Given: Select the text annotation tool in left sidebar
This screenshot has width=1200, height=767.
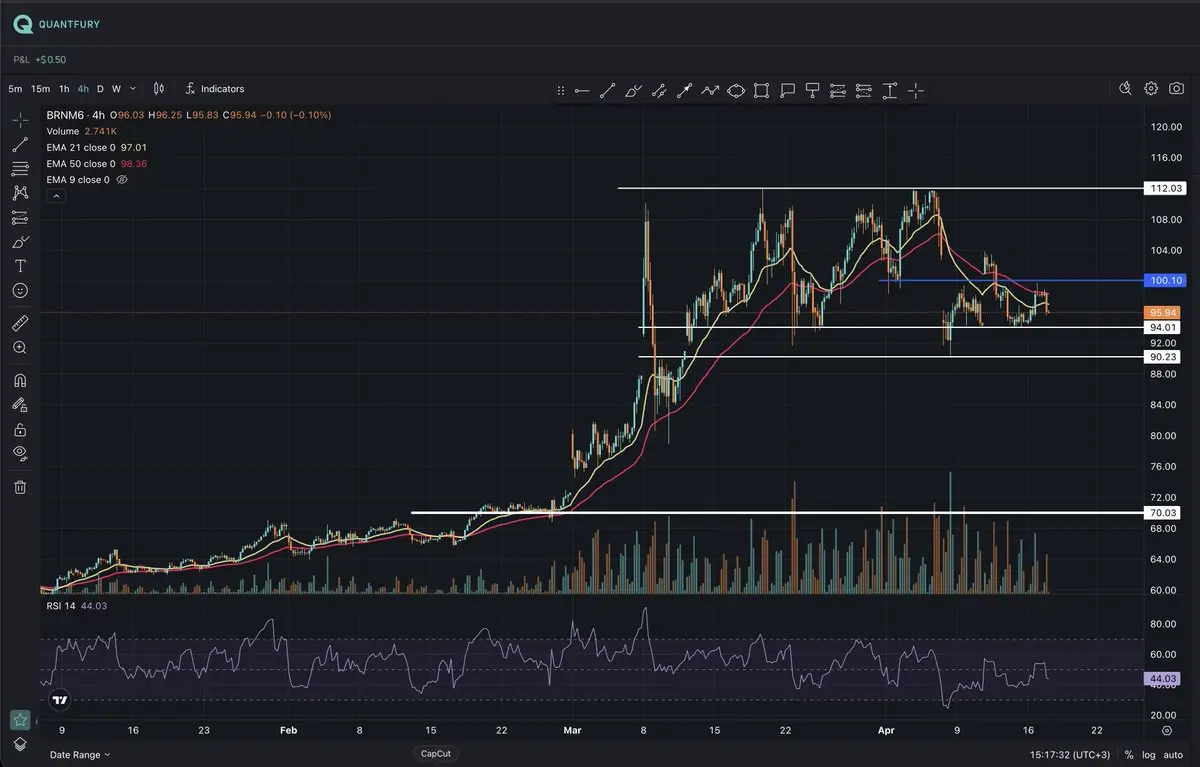Looking at the screenshot, I should pos(20,266).
